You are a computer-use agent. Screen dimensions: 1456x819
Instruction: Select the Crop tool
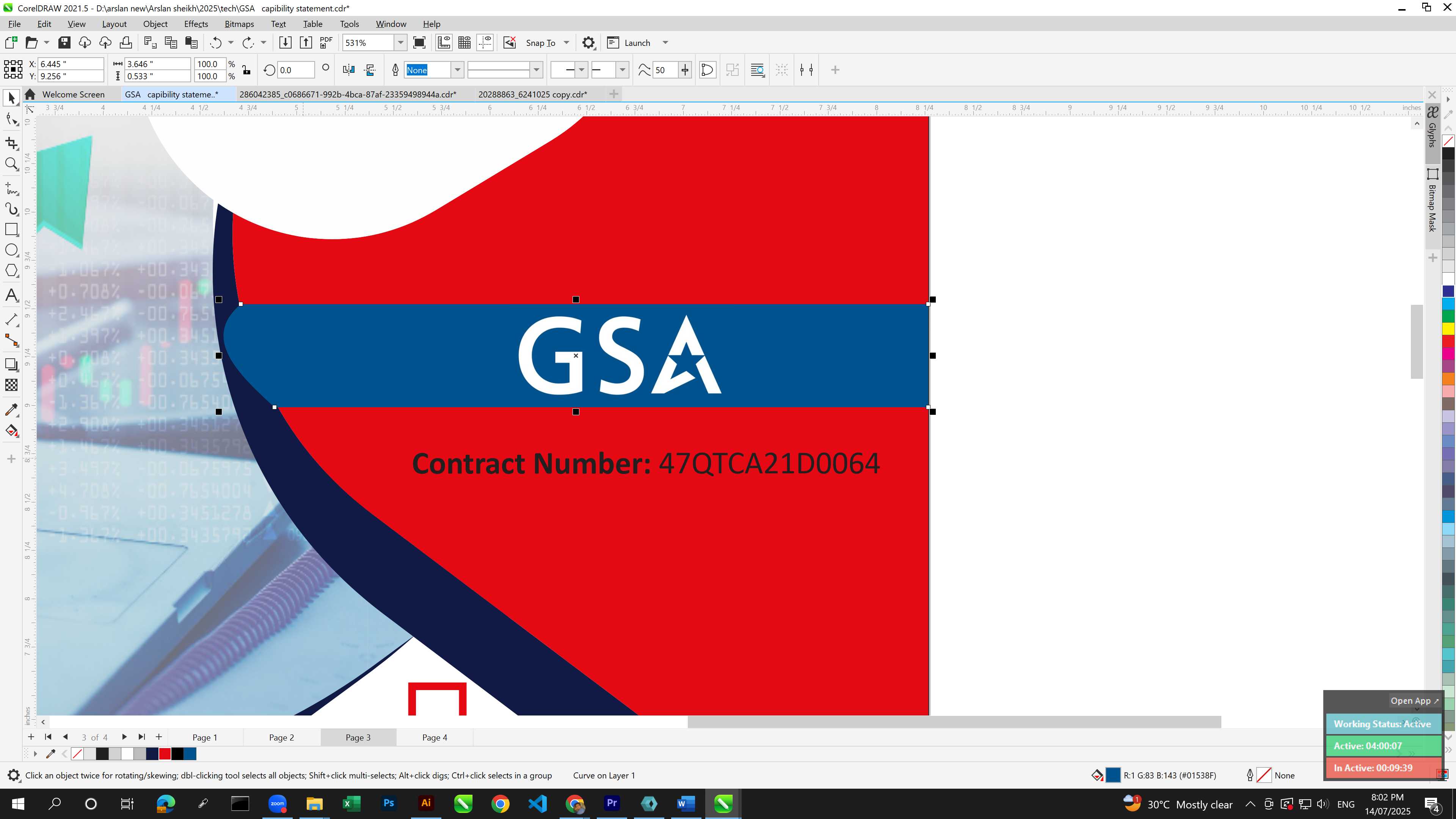click(x=11, y=143)
